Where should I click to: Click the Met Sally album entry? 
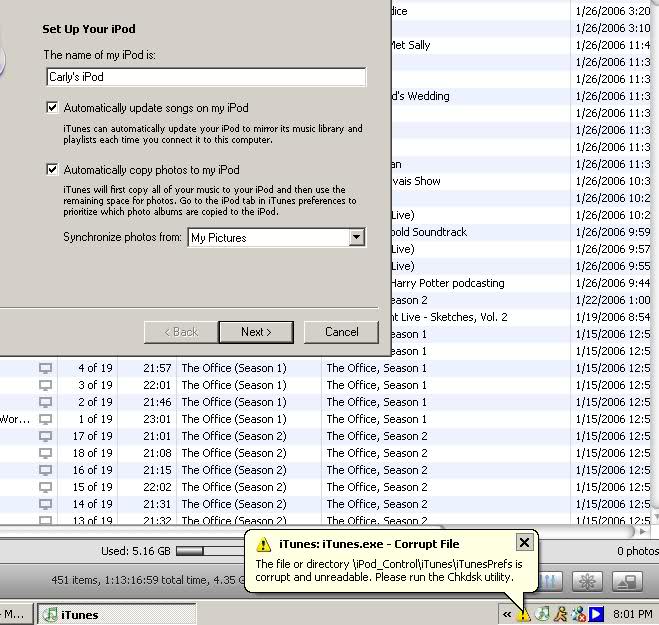(x=410, y=45)
